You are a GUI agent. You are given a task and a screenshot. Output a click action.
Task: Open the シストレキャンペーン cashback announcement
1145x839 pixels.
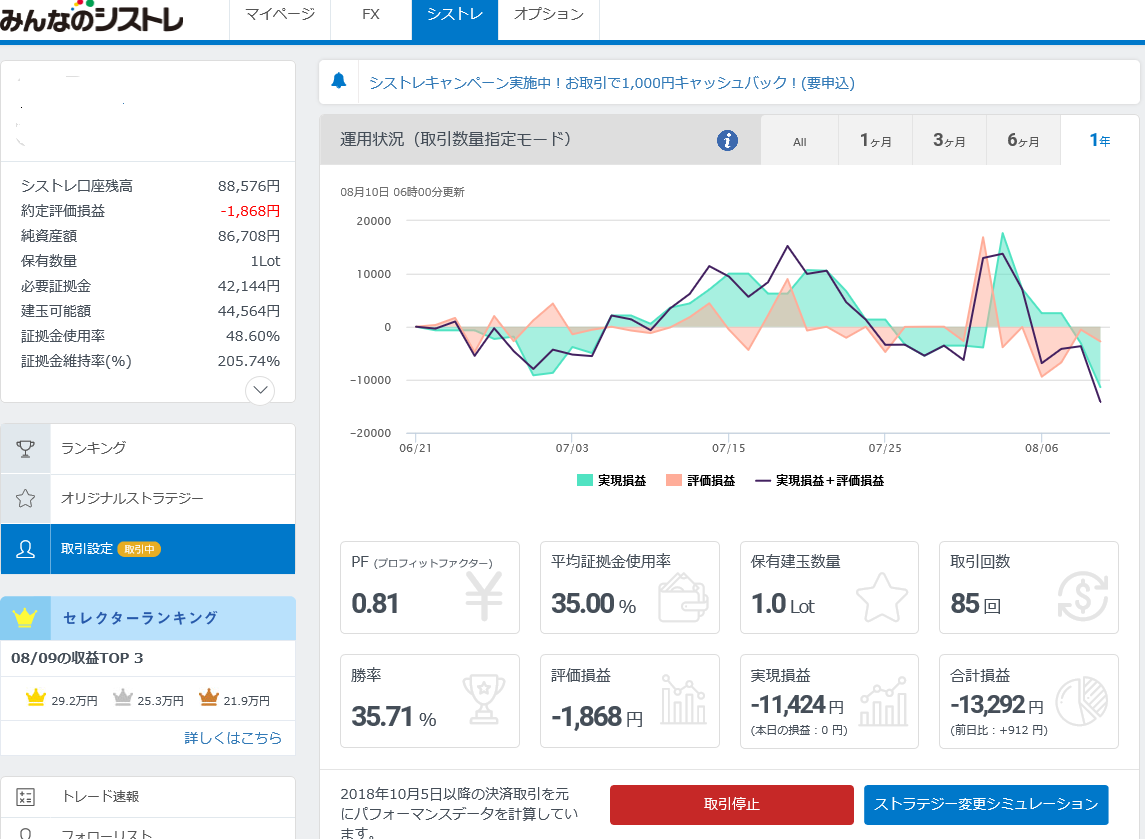tap(612, 83)
